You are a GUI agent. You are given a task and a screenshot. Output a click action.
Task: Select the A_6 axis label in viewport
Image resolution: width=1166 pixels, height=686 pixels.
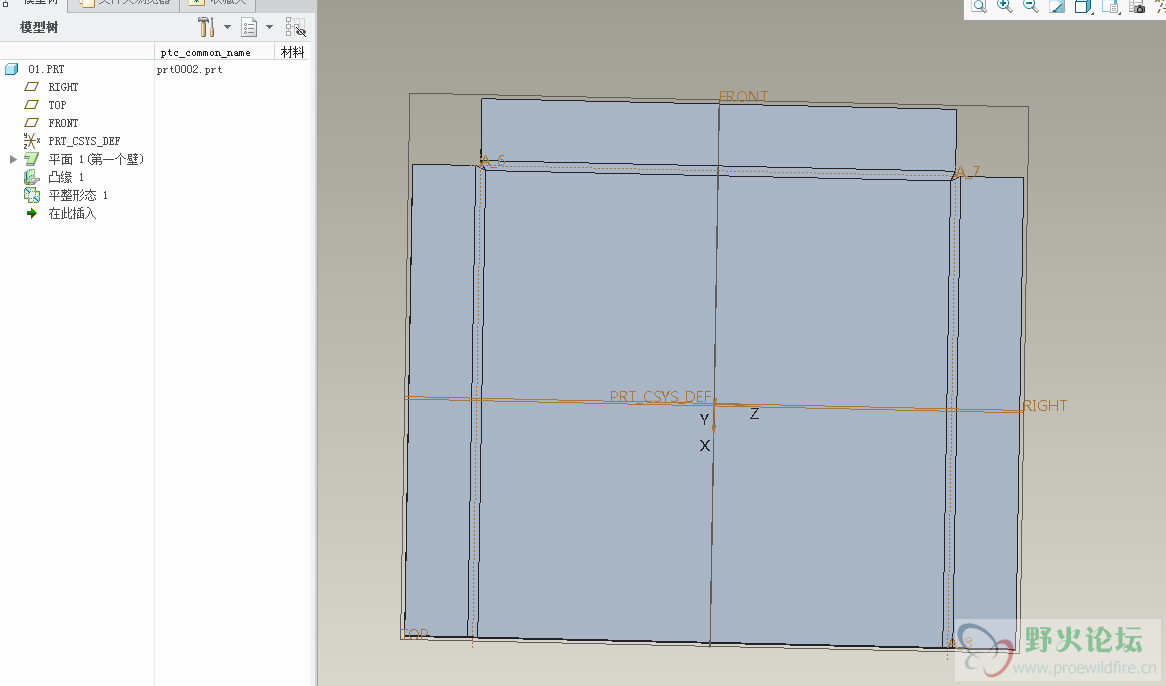[x=493, y=161]
